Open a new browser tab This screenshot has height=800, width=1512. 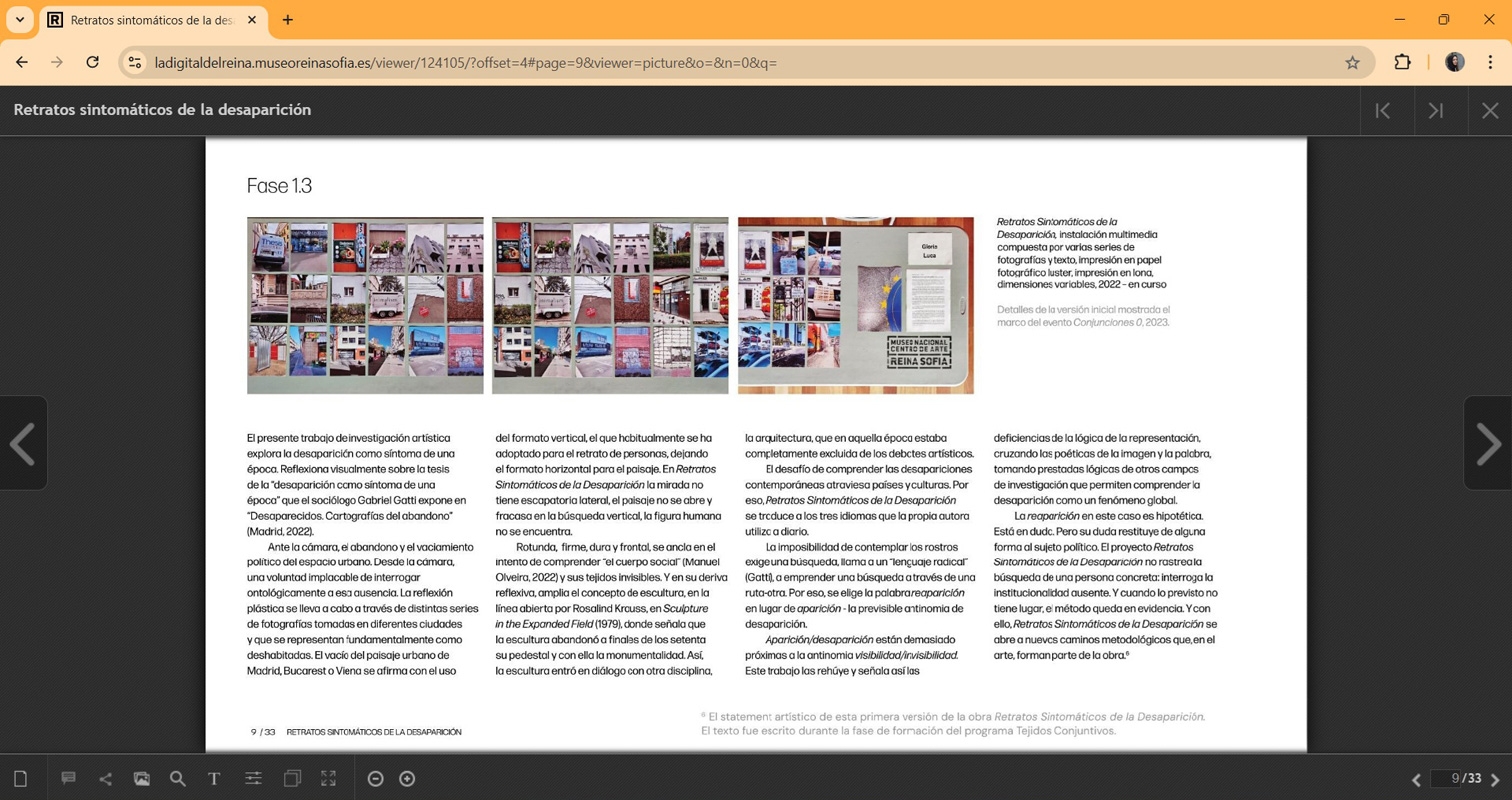tap(288, 20)
